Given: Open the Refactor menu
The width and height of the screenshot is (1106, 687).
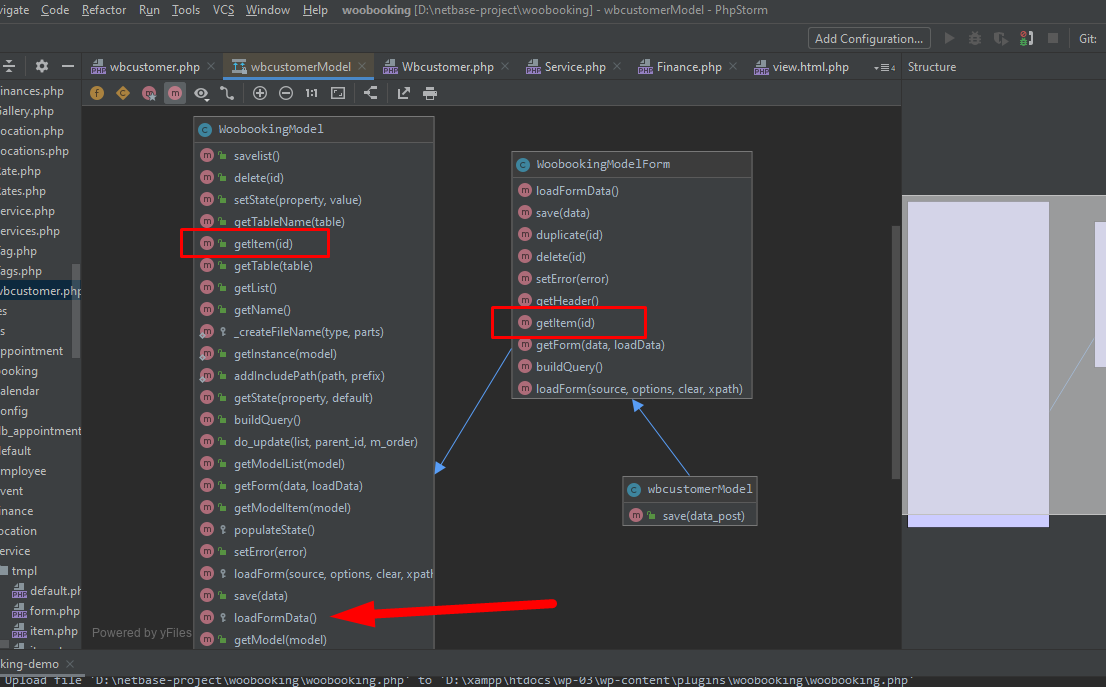Looking at the screenshot, I should tap(104, 10).
